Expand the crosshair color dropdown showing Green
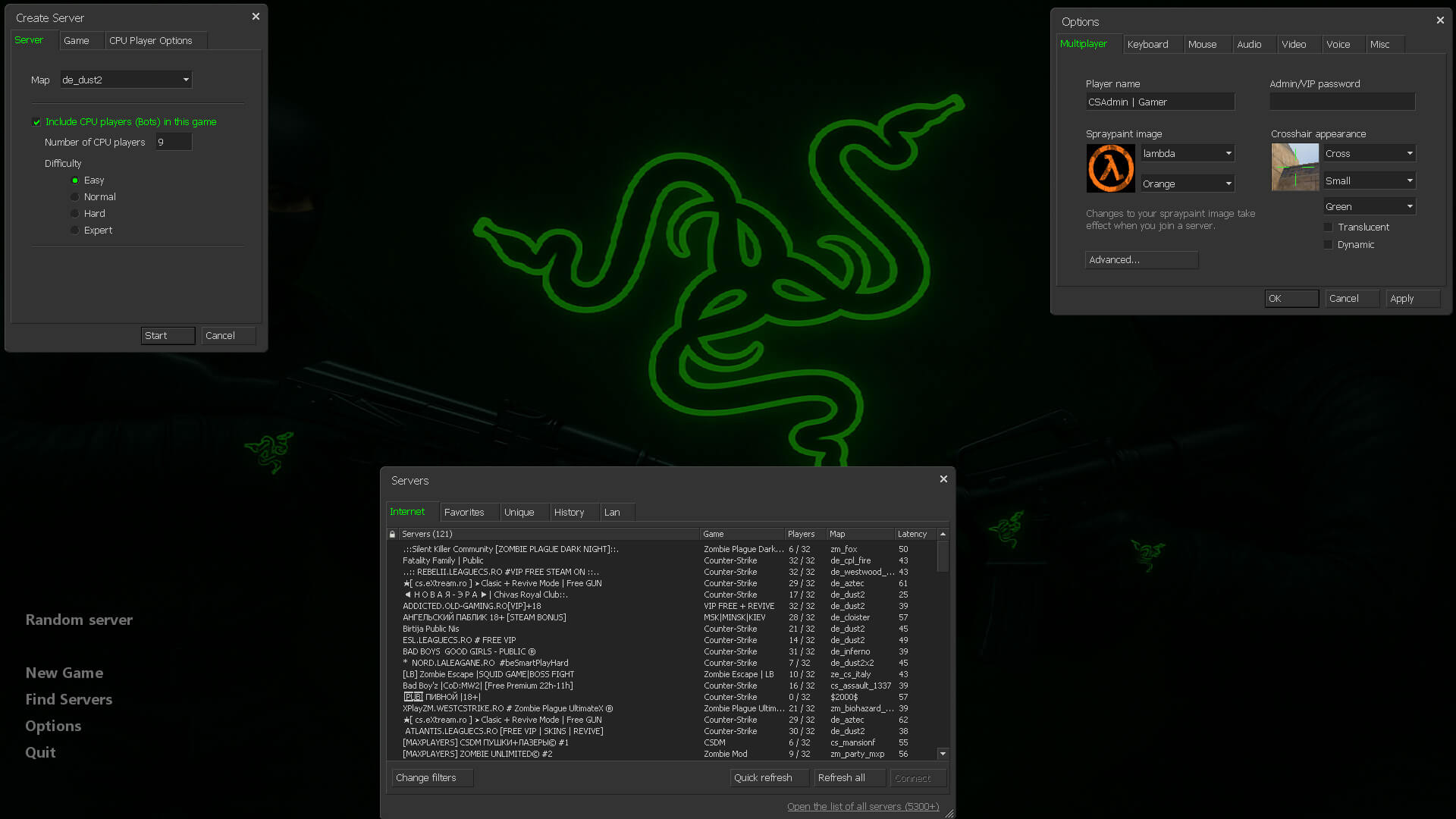This screenshot has height=819, width=1456. pyautogui.click(x=1369, y=206)
